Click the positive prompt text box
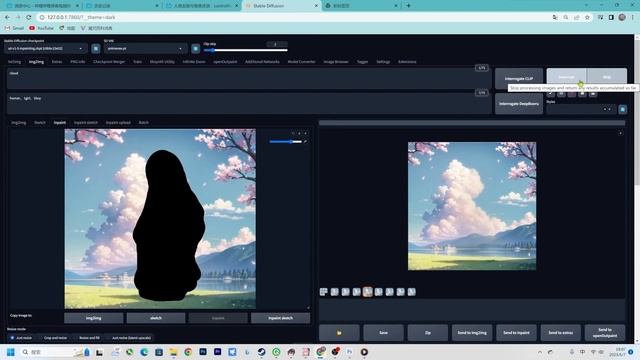Image resolution: width=640 pixels, height=360 pixels. pos(249,79)
